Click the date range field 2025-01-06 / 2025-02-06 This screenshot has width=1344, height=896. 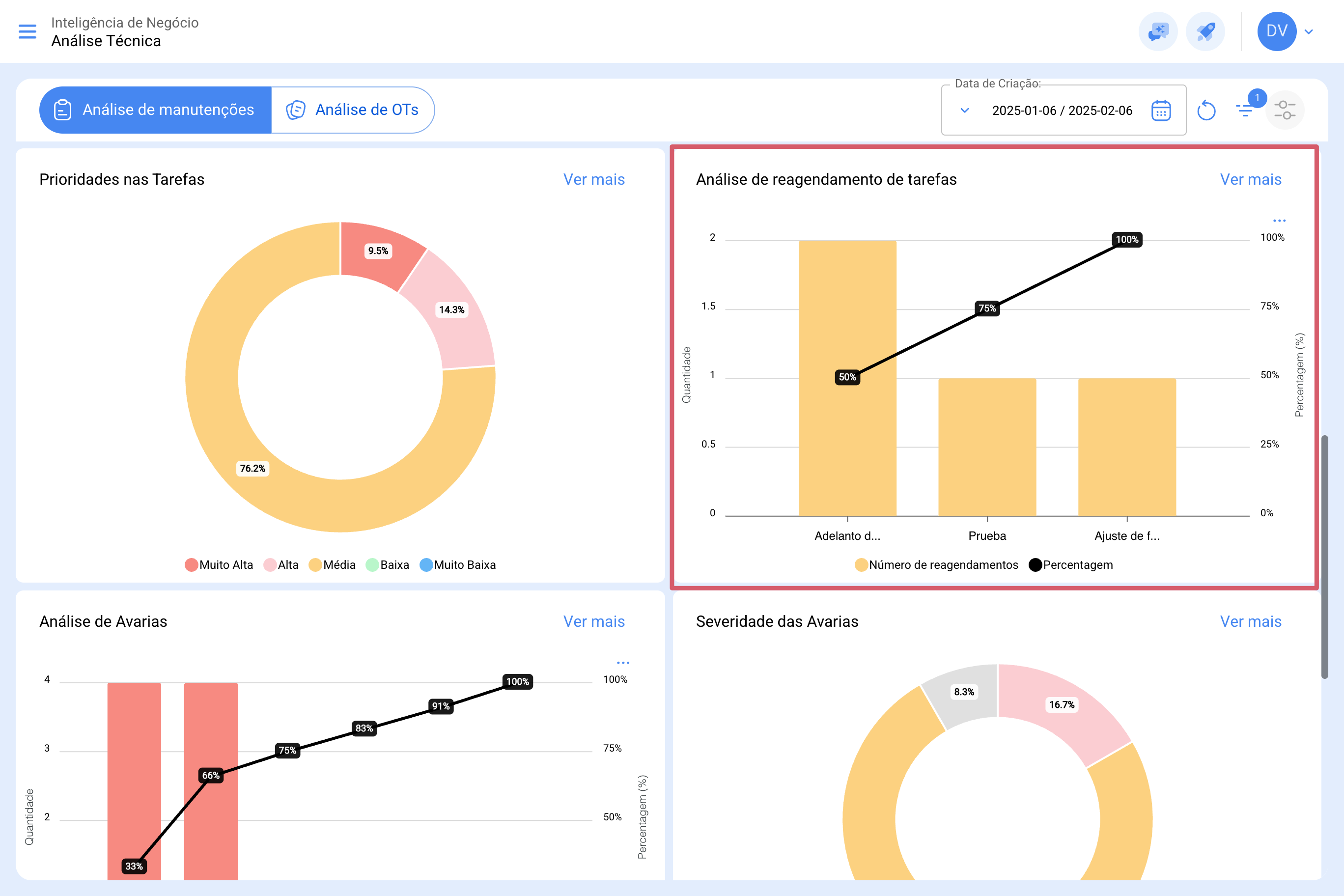coord(1062,111)
